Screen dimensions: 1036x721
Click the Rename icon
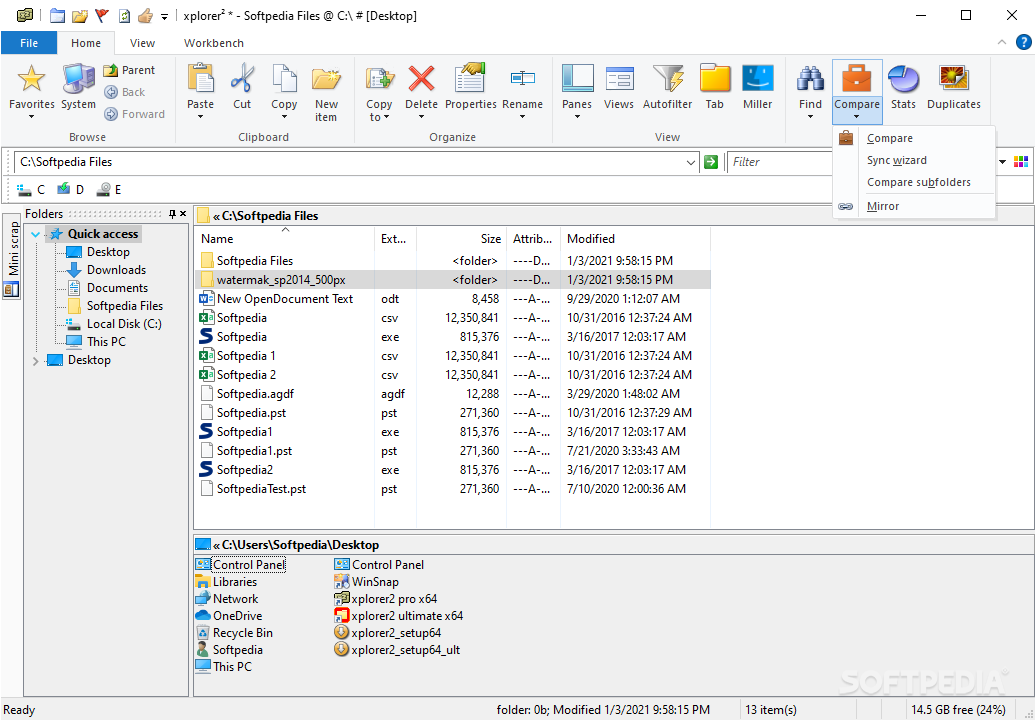522,79
